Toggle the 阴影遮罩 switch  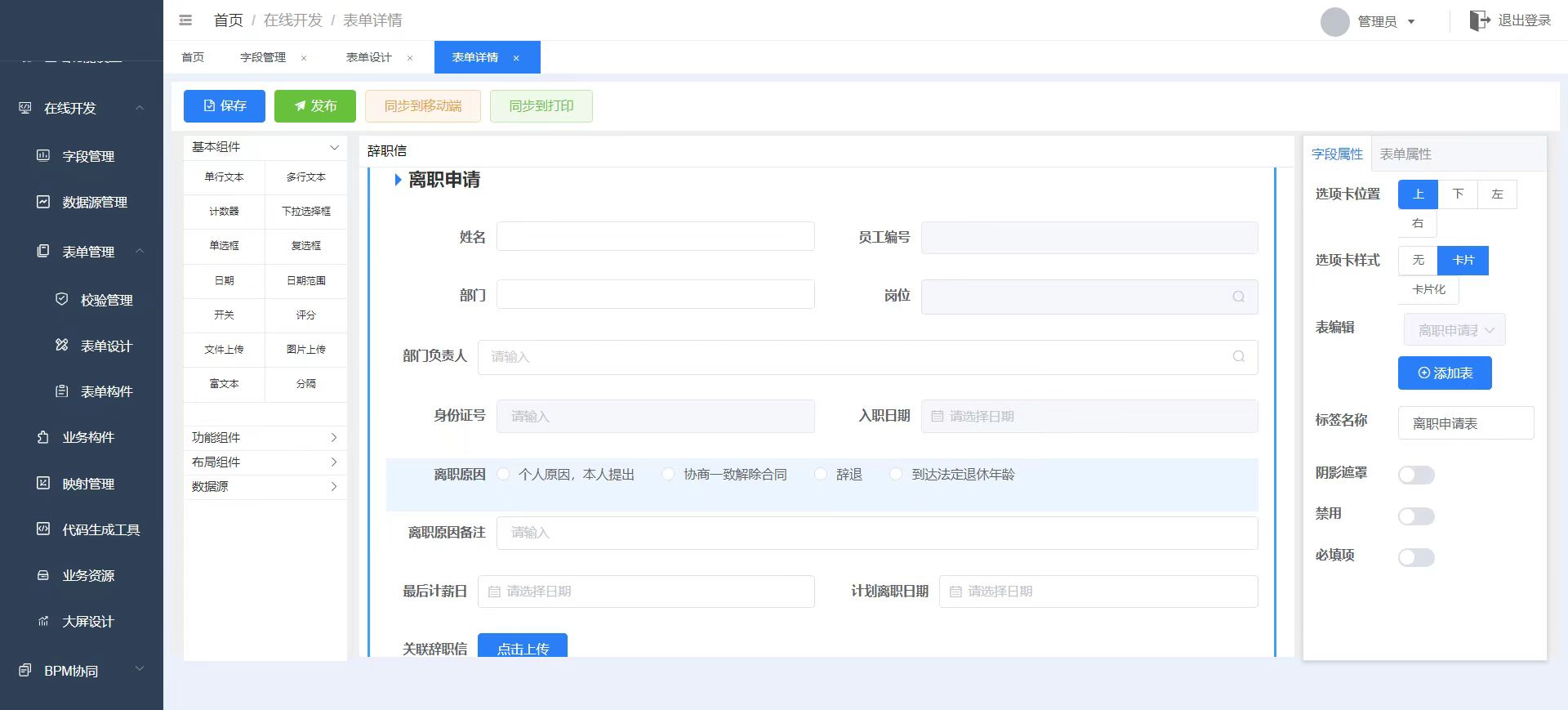[x=1416, y=475]
